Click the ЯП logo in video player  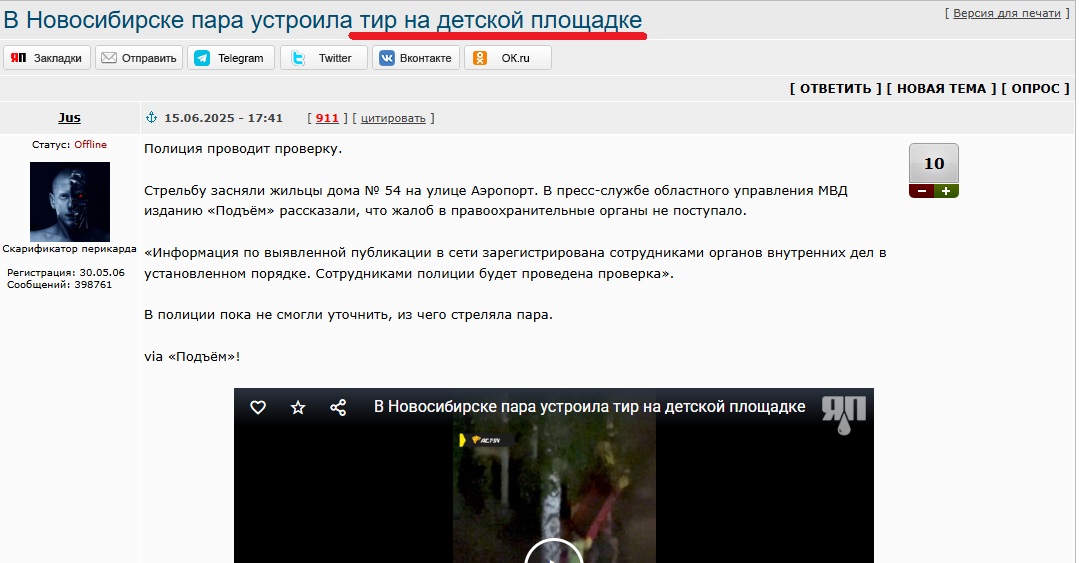point(844,414)
